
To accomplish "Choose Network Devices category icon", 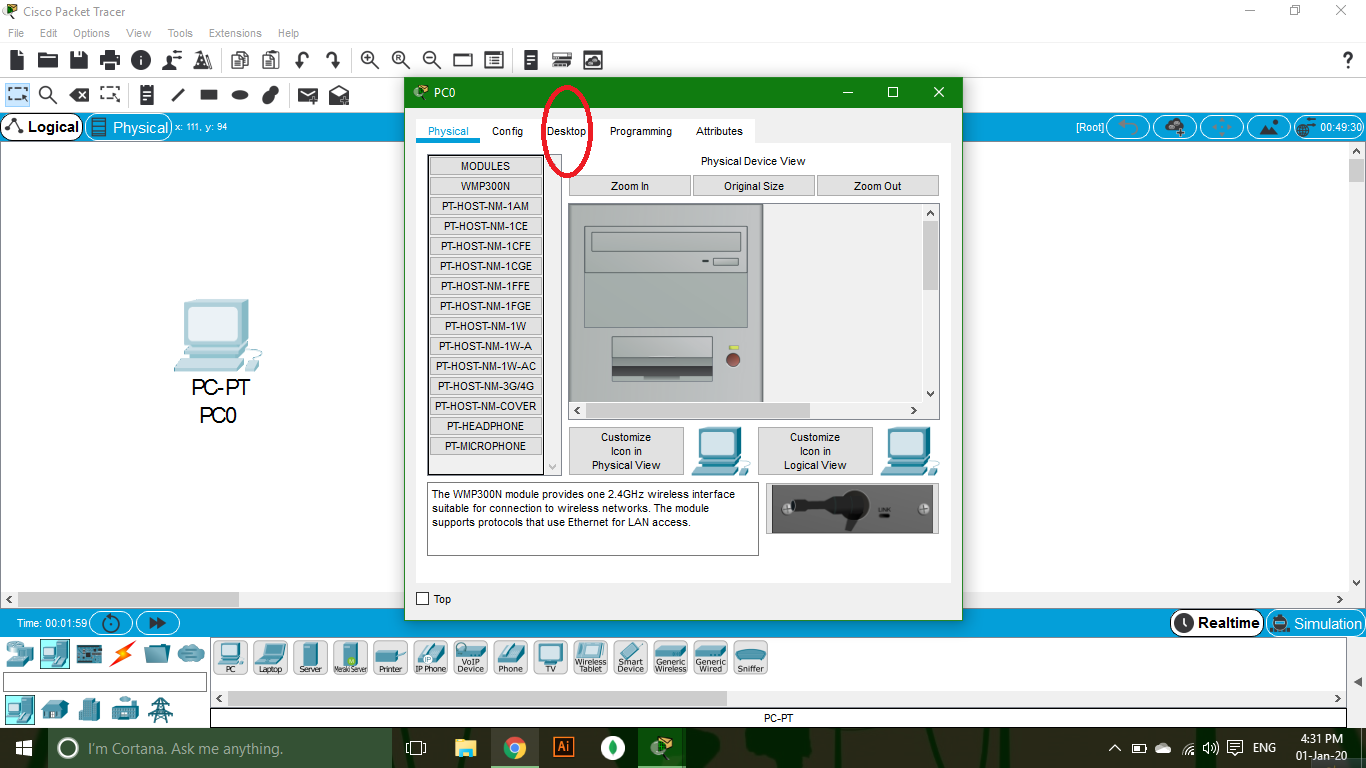I will 19,654.
